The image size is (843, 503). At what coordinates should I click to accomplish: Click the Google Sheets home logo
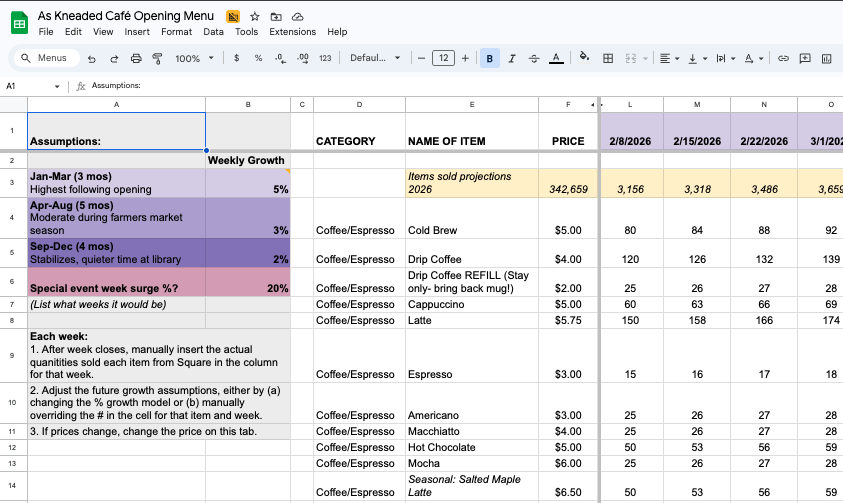point(19,23)
